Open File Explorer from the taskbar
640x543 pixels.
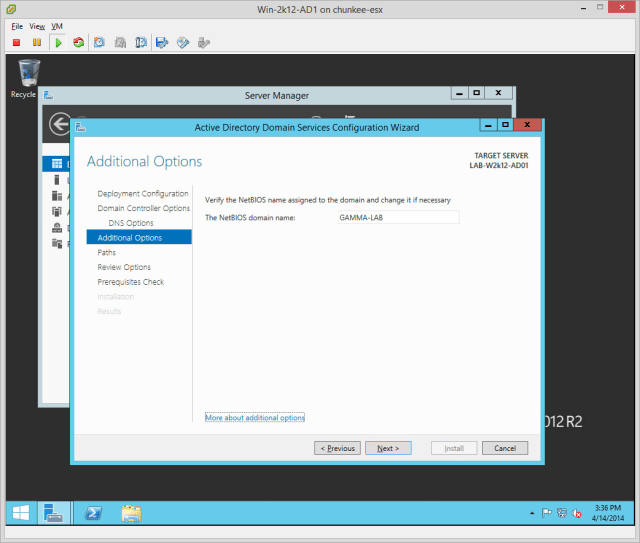pos(131,513)
